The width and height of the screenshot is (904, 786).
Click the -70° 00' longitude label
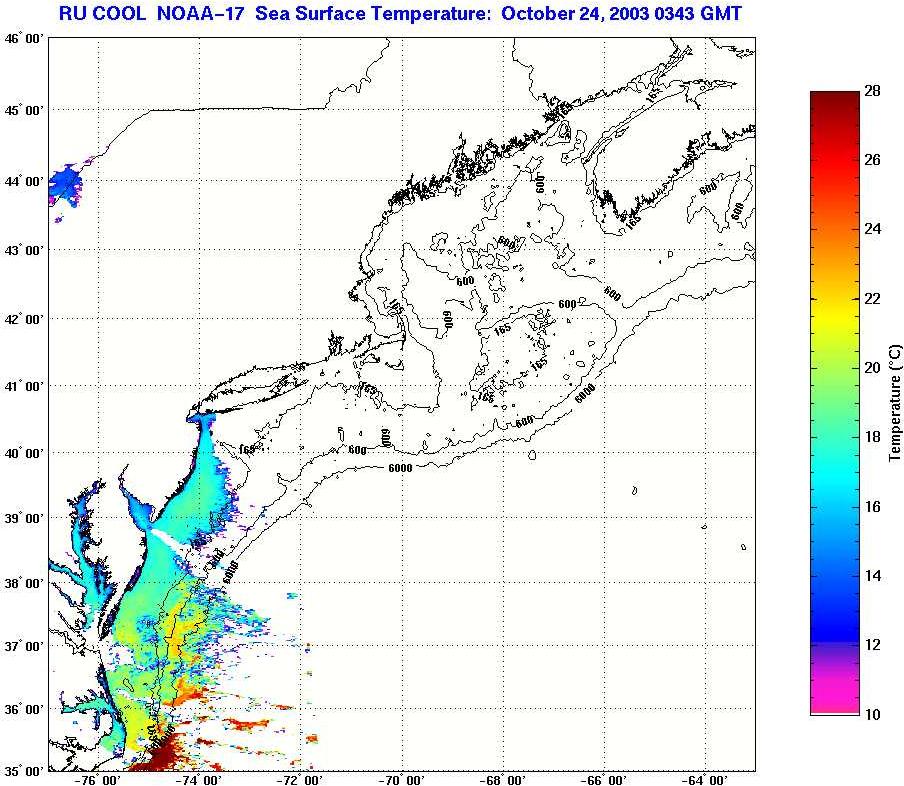pos(401,780)
